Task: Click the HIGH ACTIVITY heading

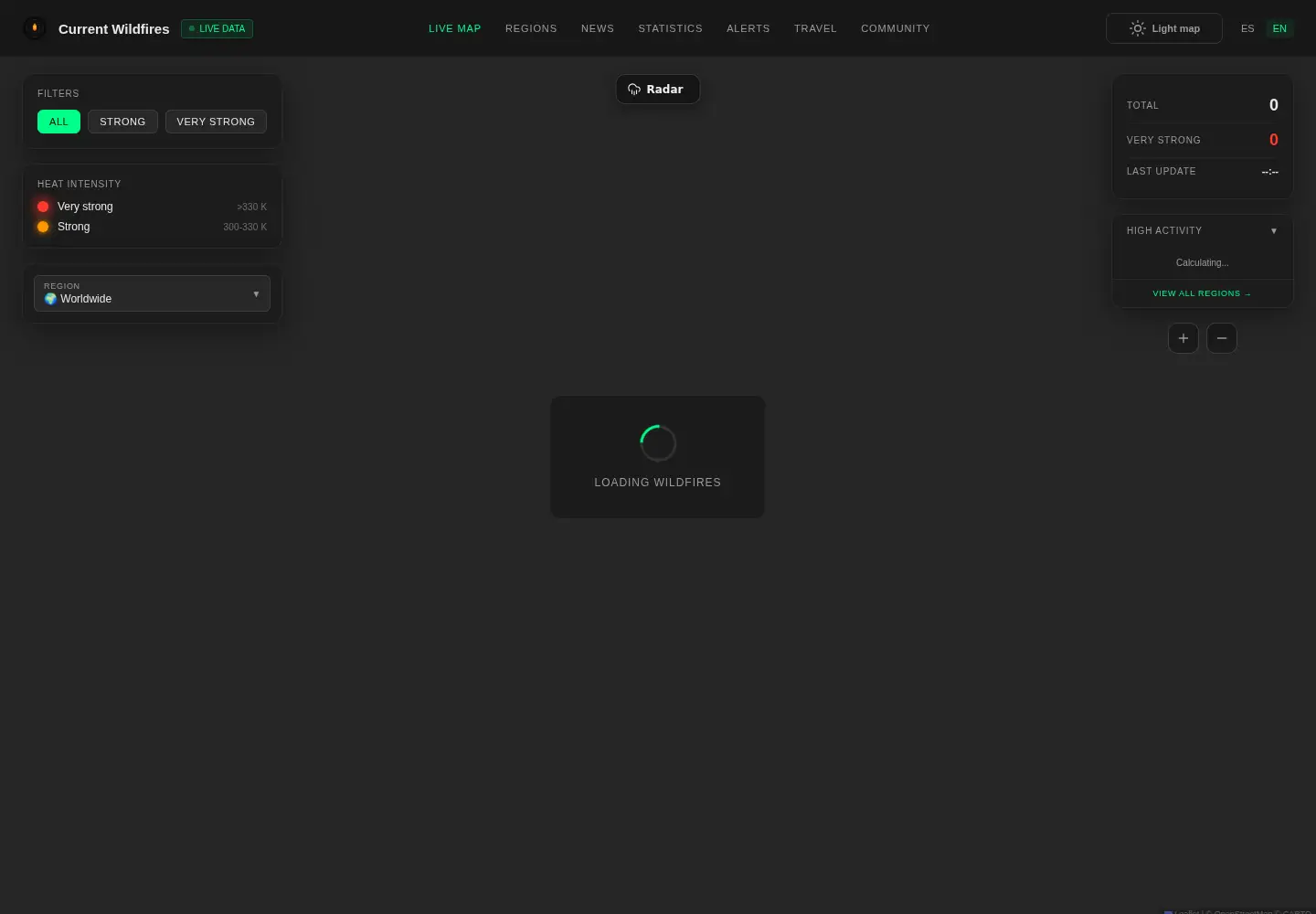Action: tap(1164, 231)
